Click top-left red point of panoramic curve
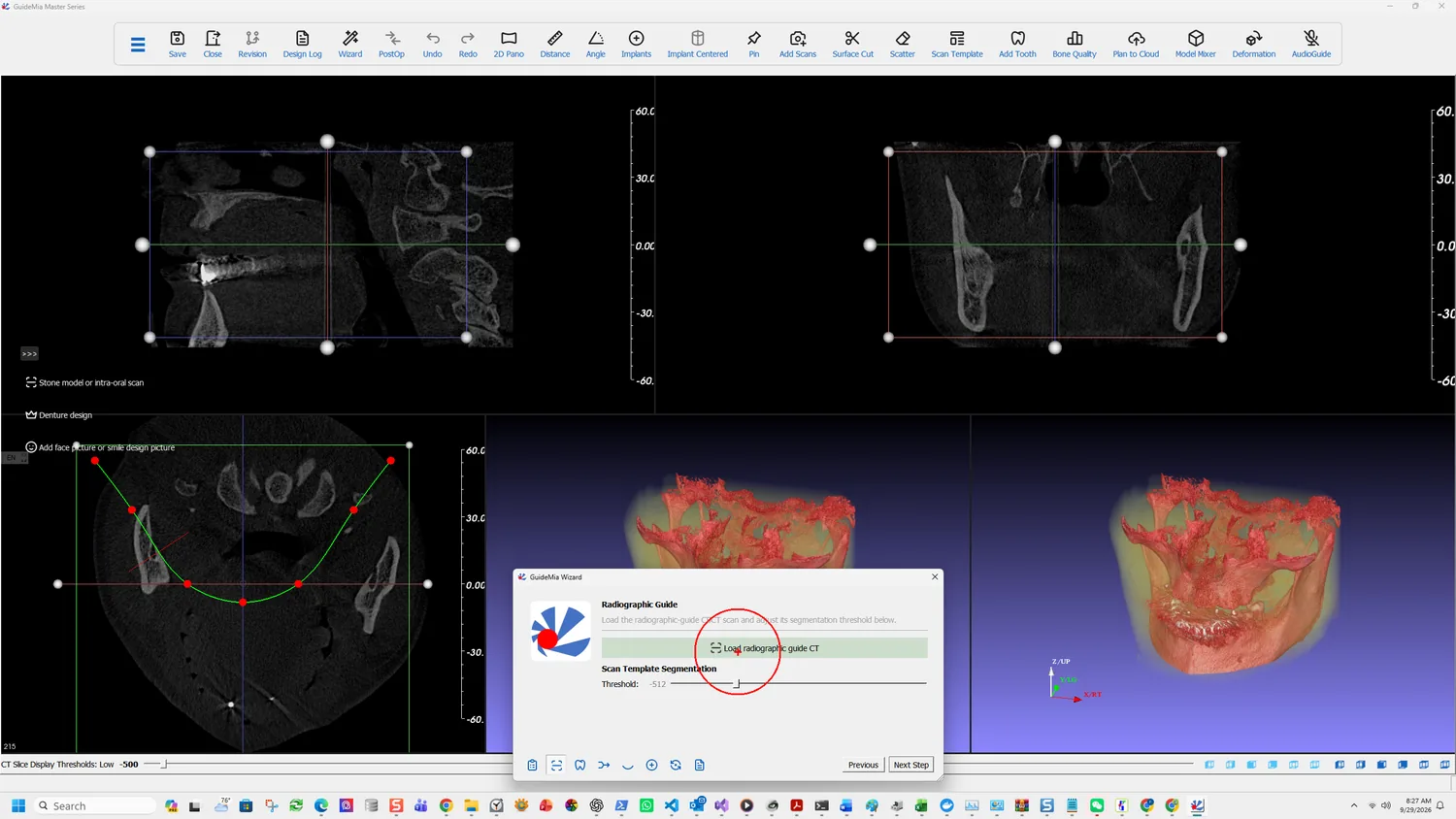The height and width of the screenshot is (819, 1456). click(95, 461)
